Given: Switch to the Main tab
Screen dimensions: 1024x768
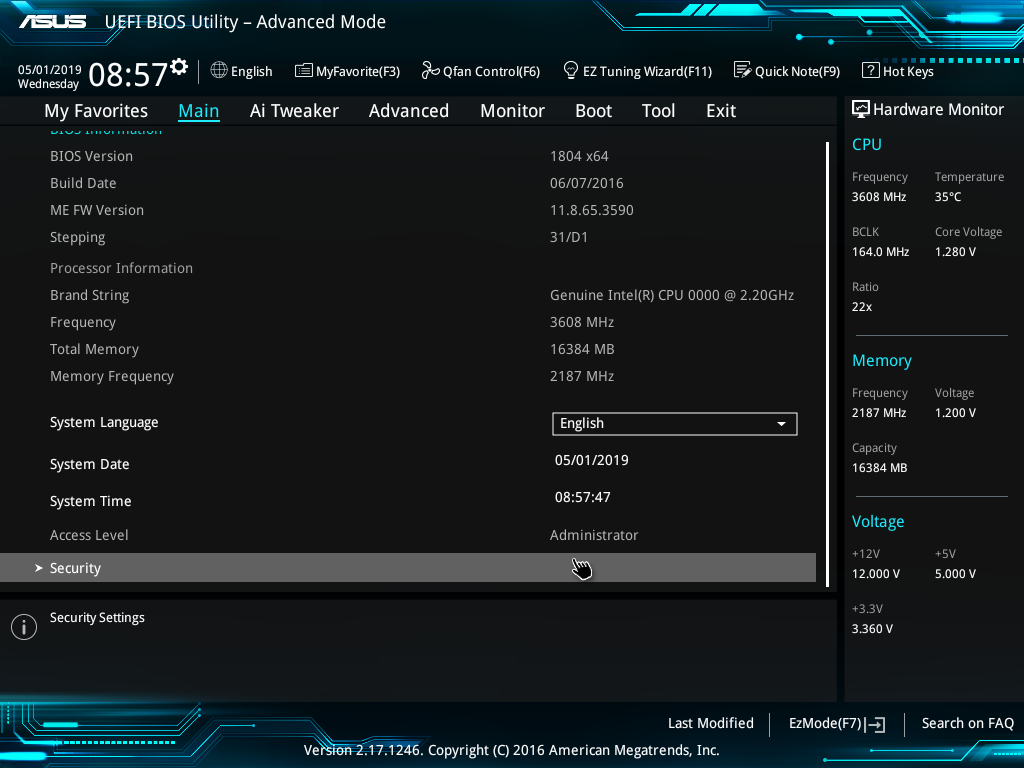Looking at the screenshot, I should (199, 111).
